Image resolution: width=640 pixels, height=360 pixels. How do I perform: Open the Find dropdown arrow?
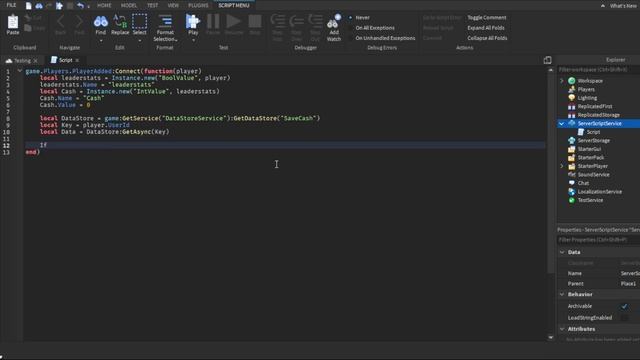point(101,40)
